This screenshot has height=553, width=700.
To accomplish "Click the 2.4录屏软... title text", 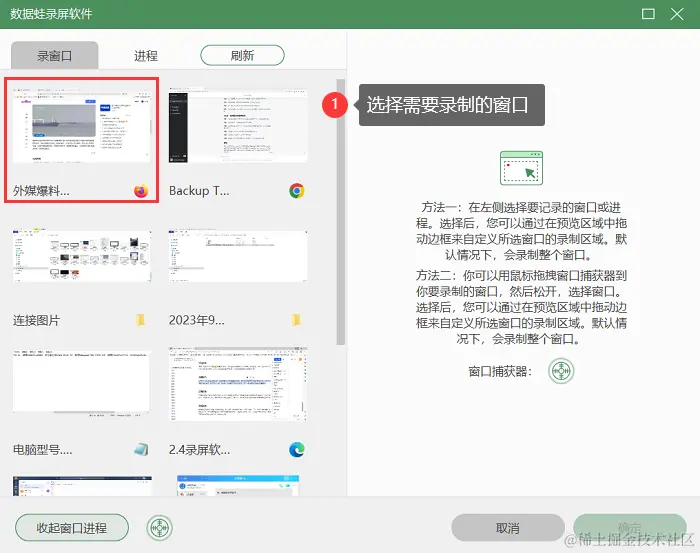I will [199, 449].
